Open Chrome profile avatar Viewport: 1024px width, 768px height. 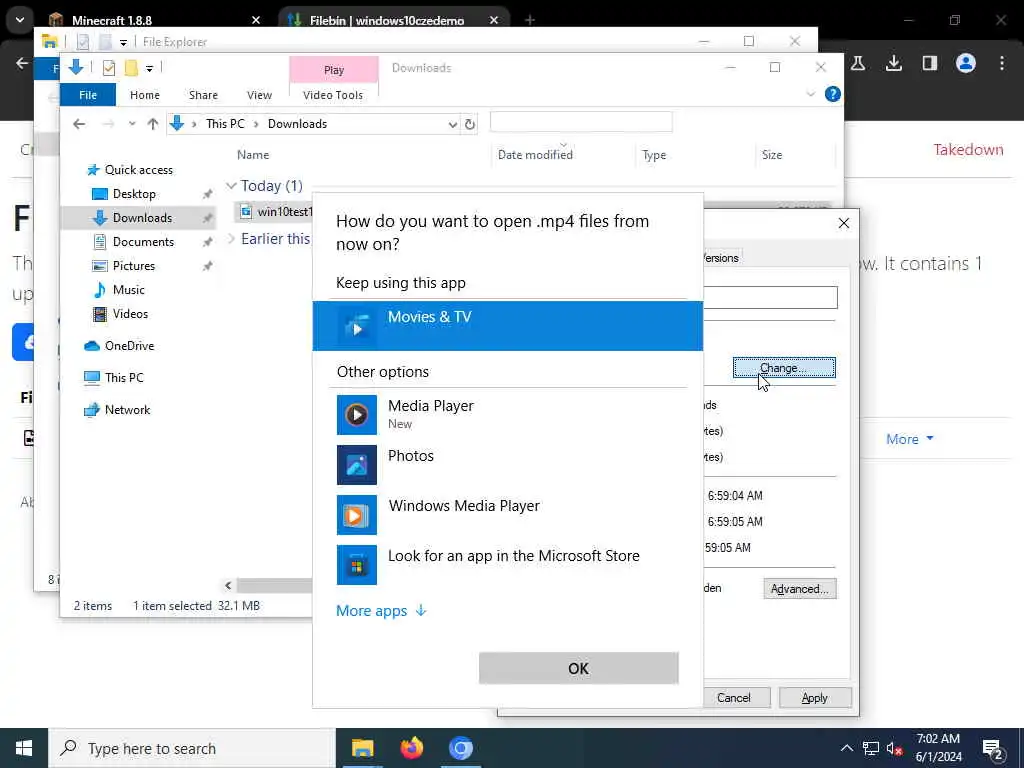tap(965, 63)
